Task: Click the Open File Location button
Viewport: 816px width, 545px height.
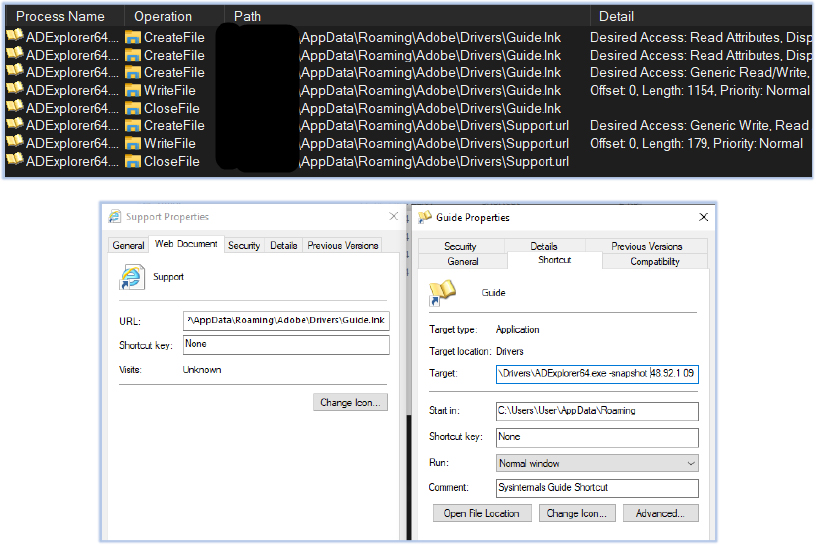Action: click(x=482, y=513)
